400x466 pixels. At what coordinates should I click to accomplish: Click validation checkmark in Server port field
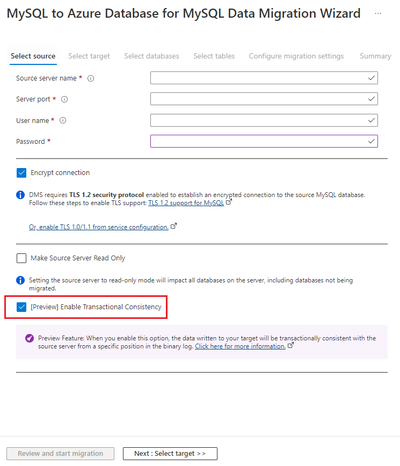tap(371, 99)
